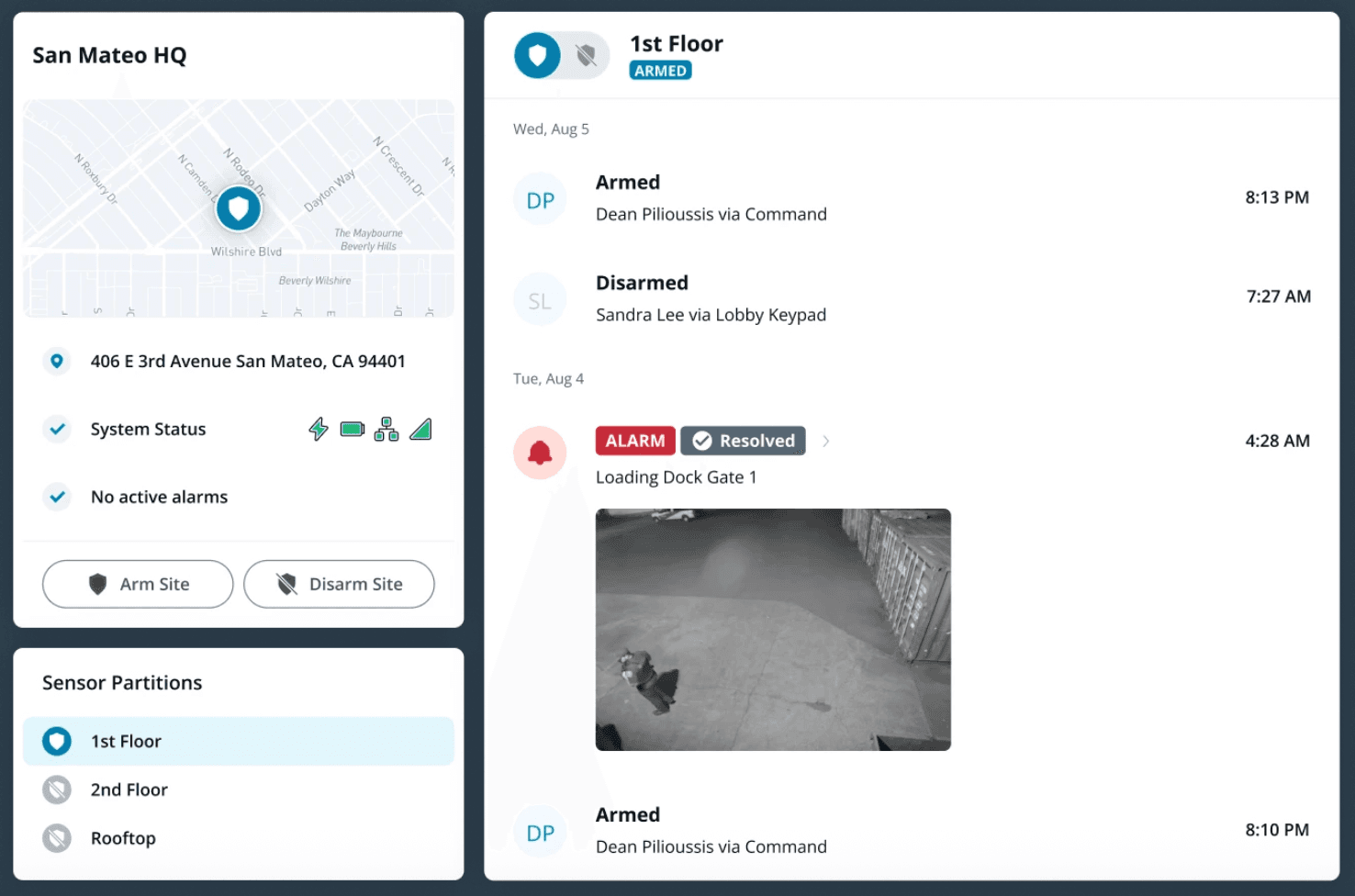This screenshot has height=896, width=1355.
Task: Click the System Status checkmark
Action: pos(57,429)
